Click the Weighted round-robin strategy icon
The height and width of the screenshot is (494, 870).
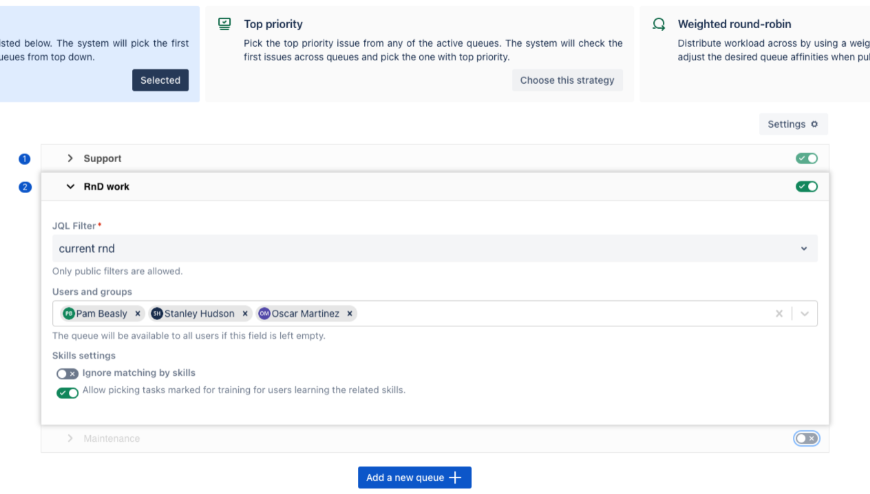tap(658, 24)
